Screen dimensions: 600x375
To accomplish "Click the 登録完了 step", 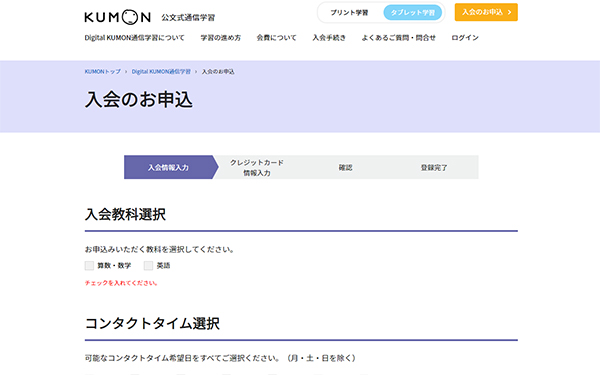I will 434,167.
